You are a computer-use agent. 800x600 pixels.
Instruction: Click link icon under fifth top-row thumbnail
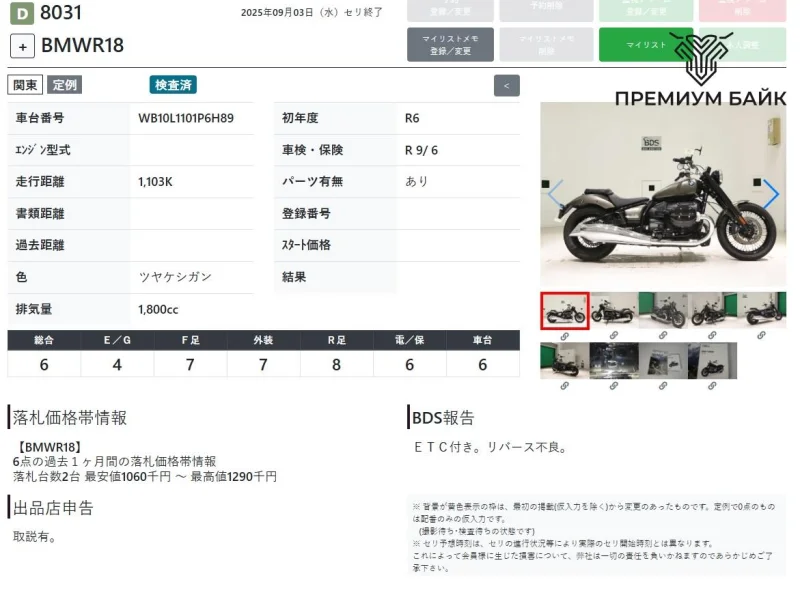760,336
